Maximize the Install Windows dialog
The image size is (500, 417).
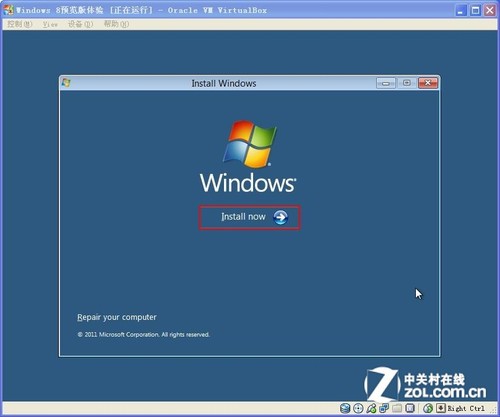point(406,83)
